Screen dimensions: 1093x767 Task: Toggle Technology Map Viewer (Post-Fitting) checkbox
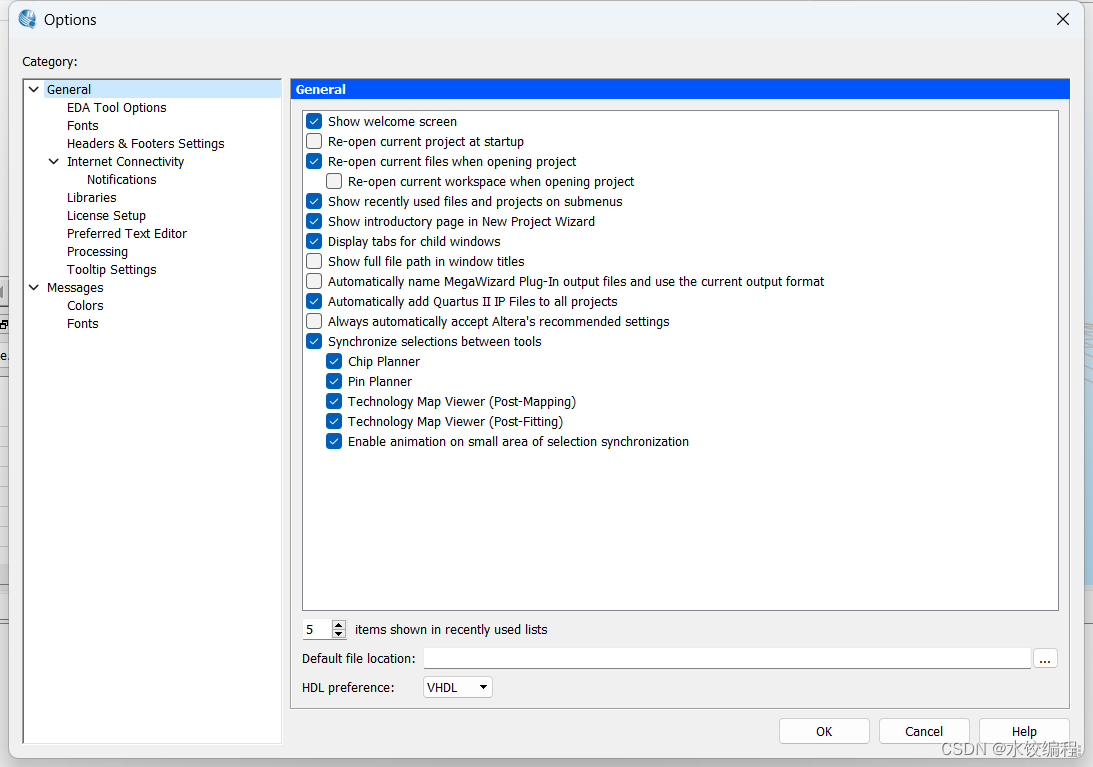[x=335, y=421]
